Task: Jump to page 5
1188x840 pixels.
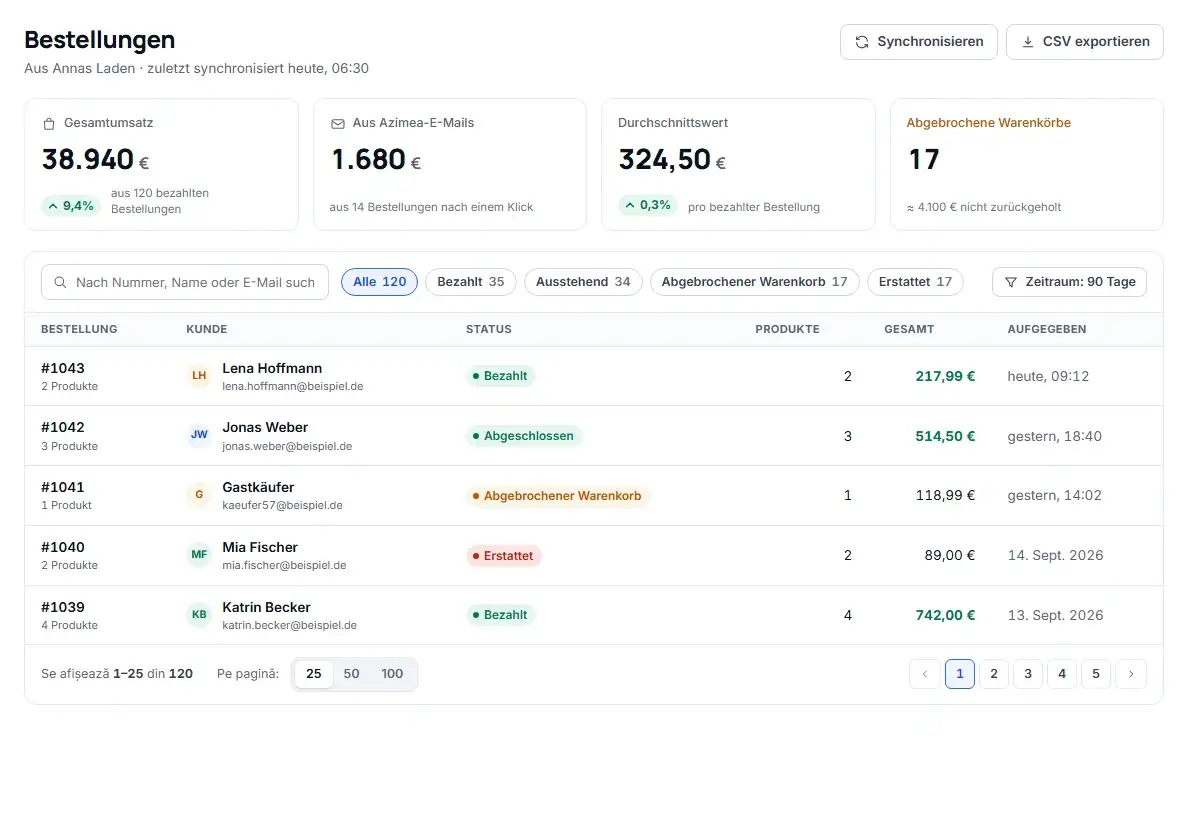Action: 1096,674
